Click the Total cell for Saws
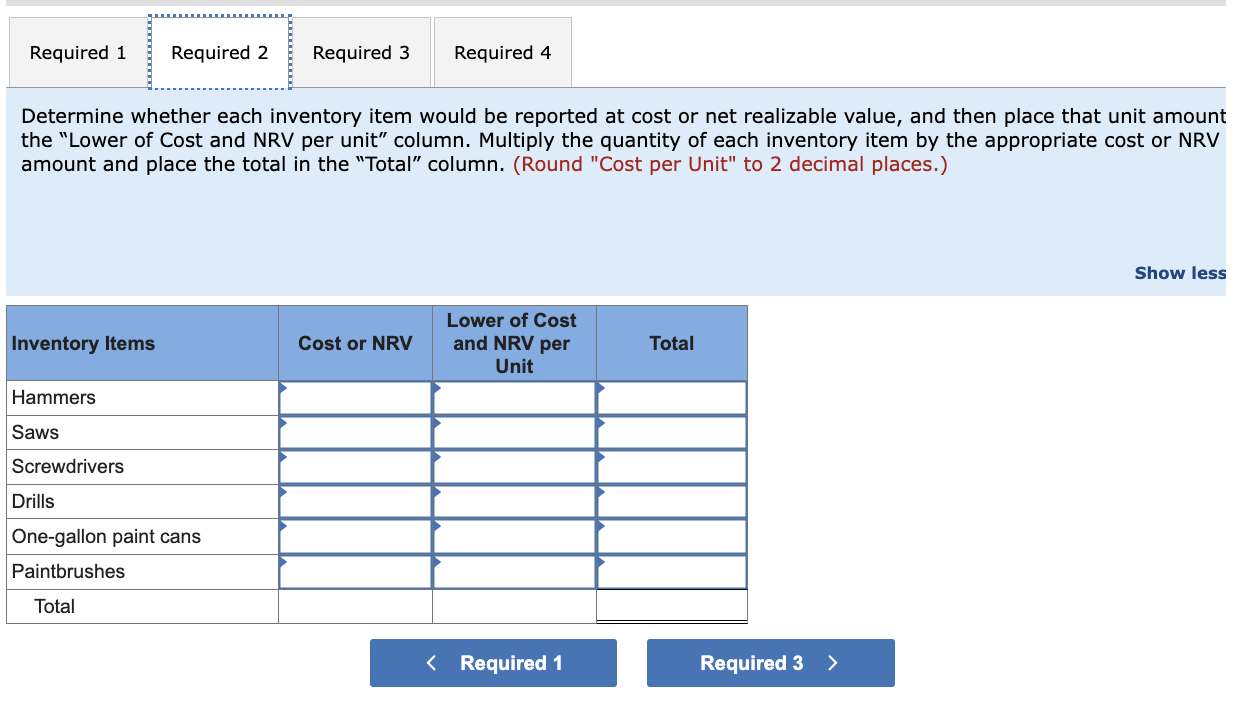Image resolution: width=1242 pixels, height=708 pixels. tap(671, 432)
